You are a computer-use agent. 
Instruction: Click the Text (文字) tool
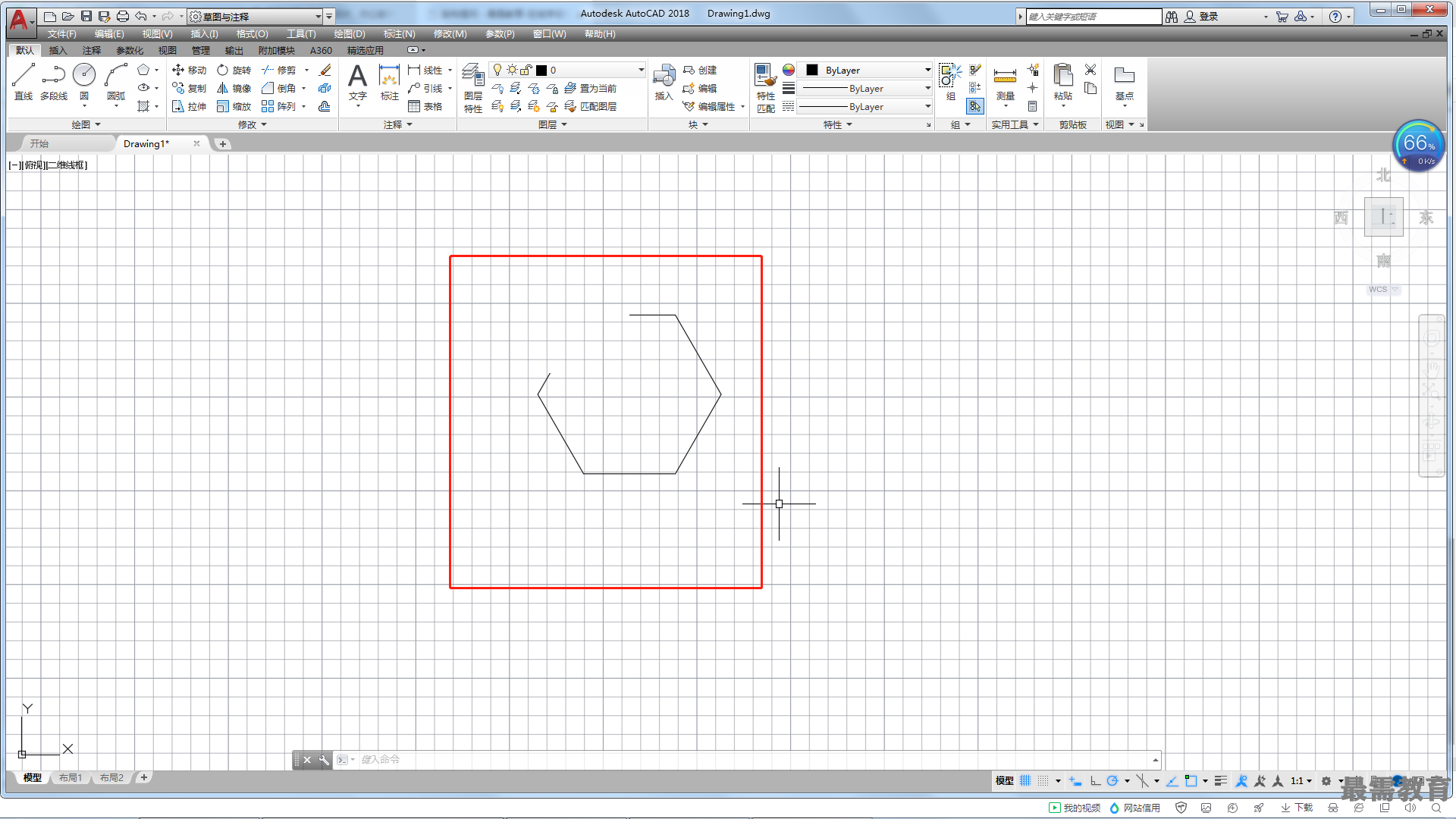point(357,82)
